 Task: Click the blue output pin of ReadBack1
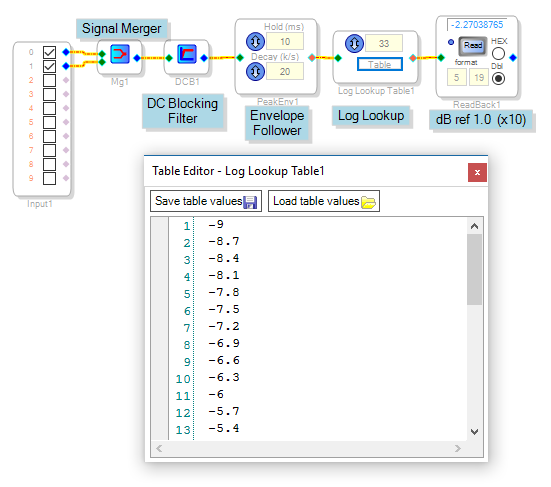coord(513,58)
